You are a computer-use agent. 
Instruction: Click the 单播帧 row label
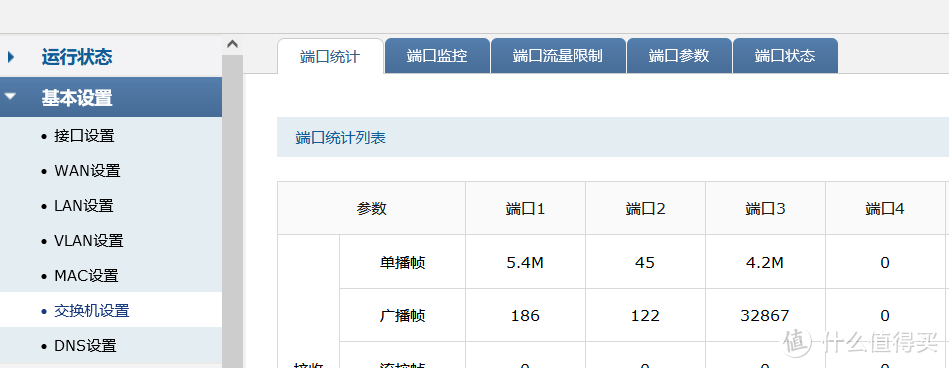click(402, 262)
